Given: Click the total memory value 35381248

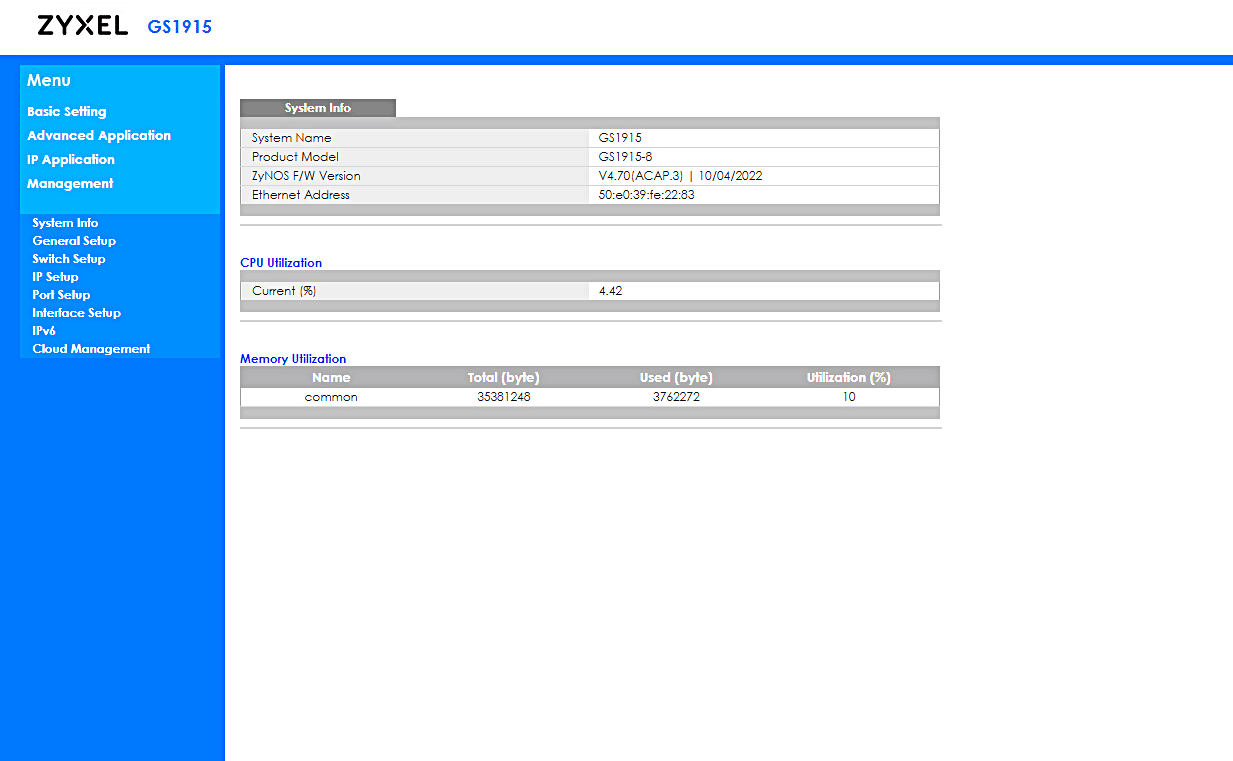Looking at the screenshot, I should point(504,397).
